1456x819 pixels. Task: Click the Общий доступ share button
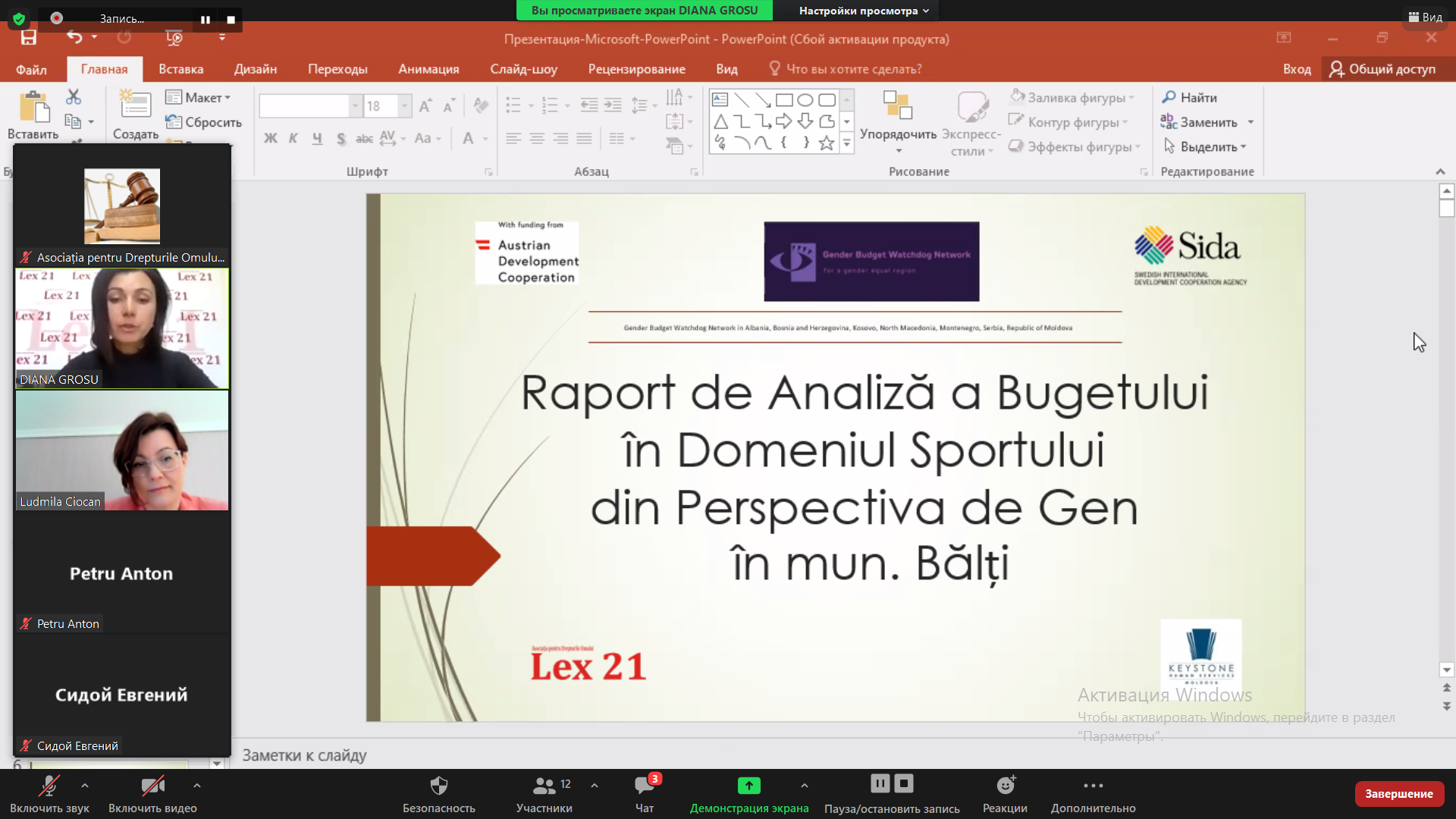click(x=1382, y=69)
